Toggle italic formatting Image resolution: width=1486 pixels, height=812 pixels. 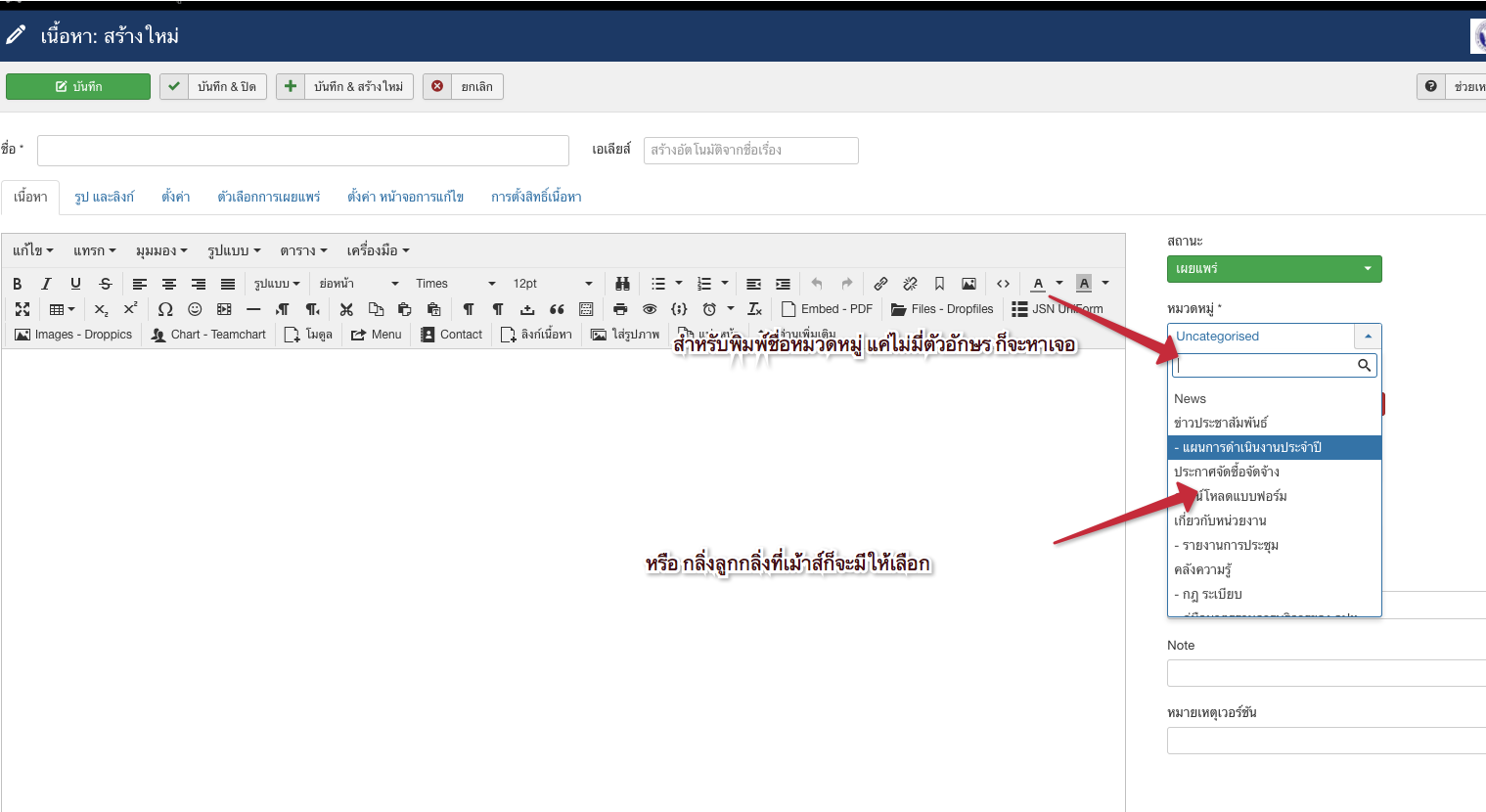[x=46, y=284]
